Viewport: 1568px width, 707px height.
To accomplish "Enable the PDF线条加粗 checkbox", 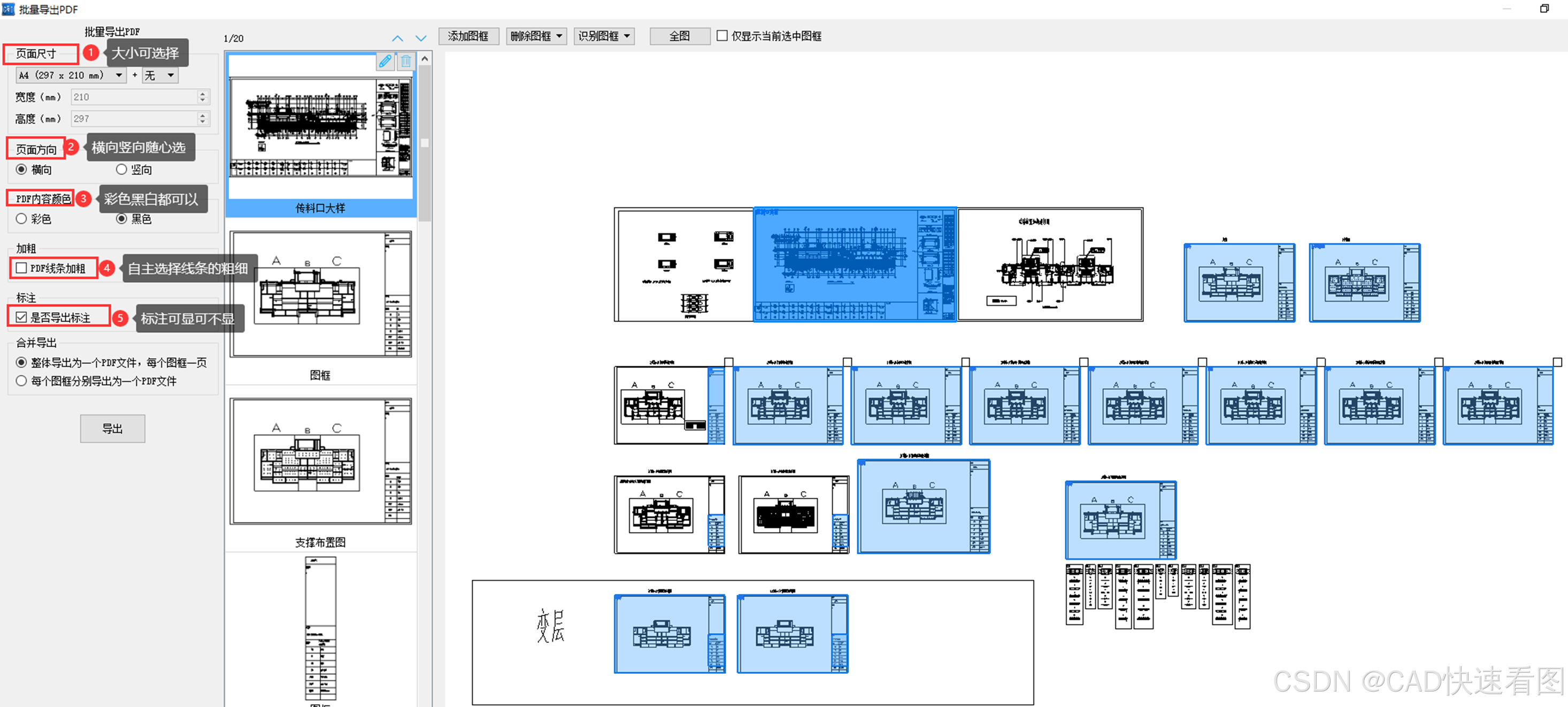I will click(x=22, y=268).
